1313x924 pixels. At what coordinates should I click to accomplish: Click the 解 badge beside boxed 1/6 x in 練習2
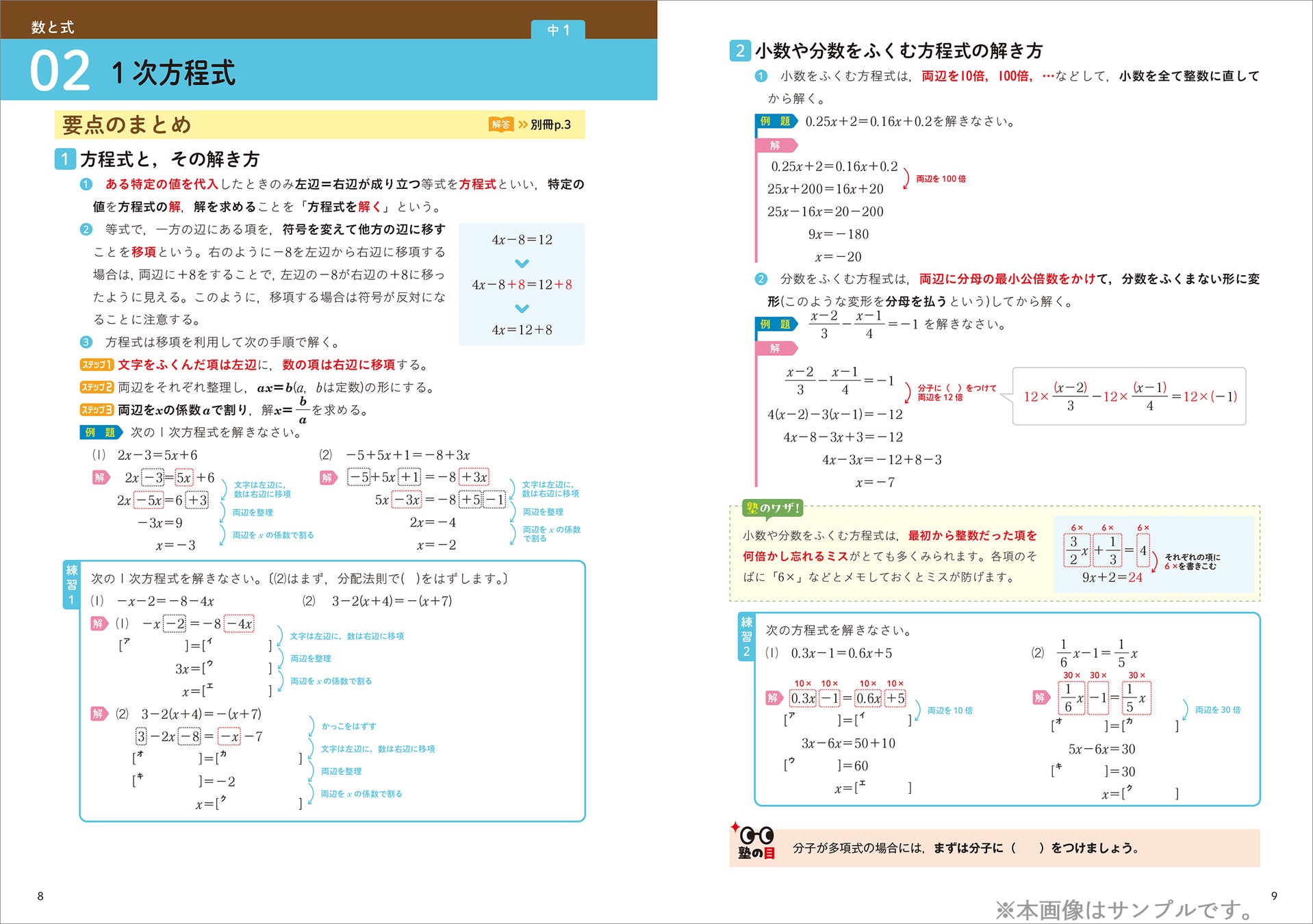[1041, 698]
